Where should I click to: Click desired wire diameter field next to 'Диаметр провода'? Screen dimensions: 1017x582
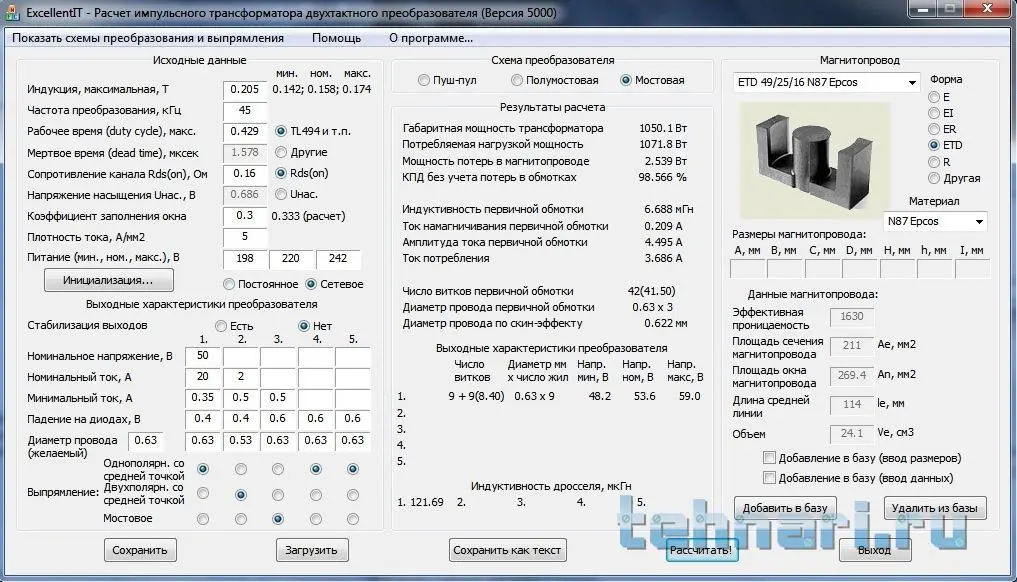145,441
